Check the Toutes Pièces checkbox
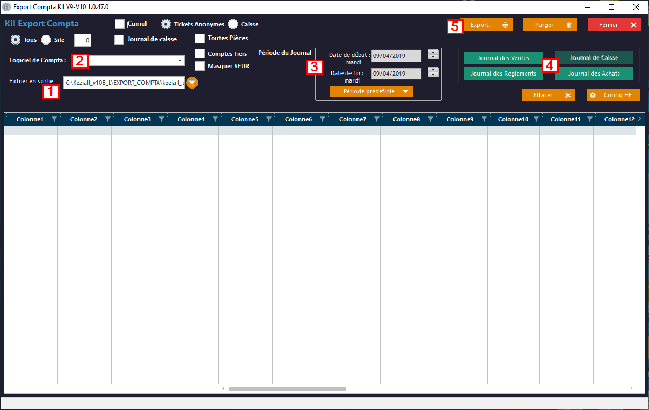The image size is (649, 410). pyautogui.click(x=200, y=39)
